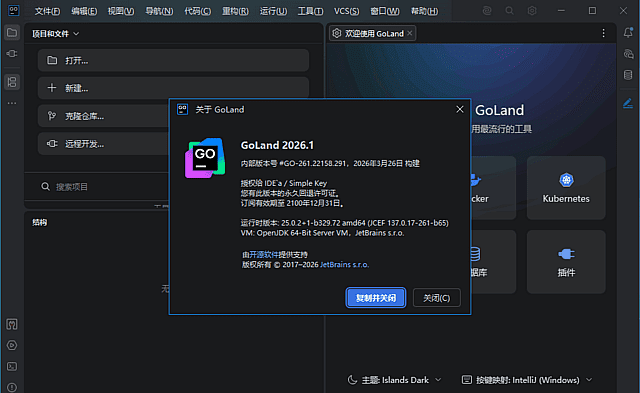Click the Kubernetes card on welcome page
The width and height of the screenshot is (640, 393).
click(566, 188)
